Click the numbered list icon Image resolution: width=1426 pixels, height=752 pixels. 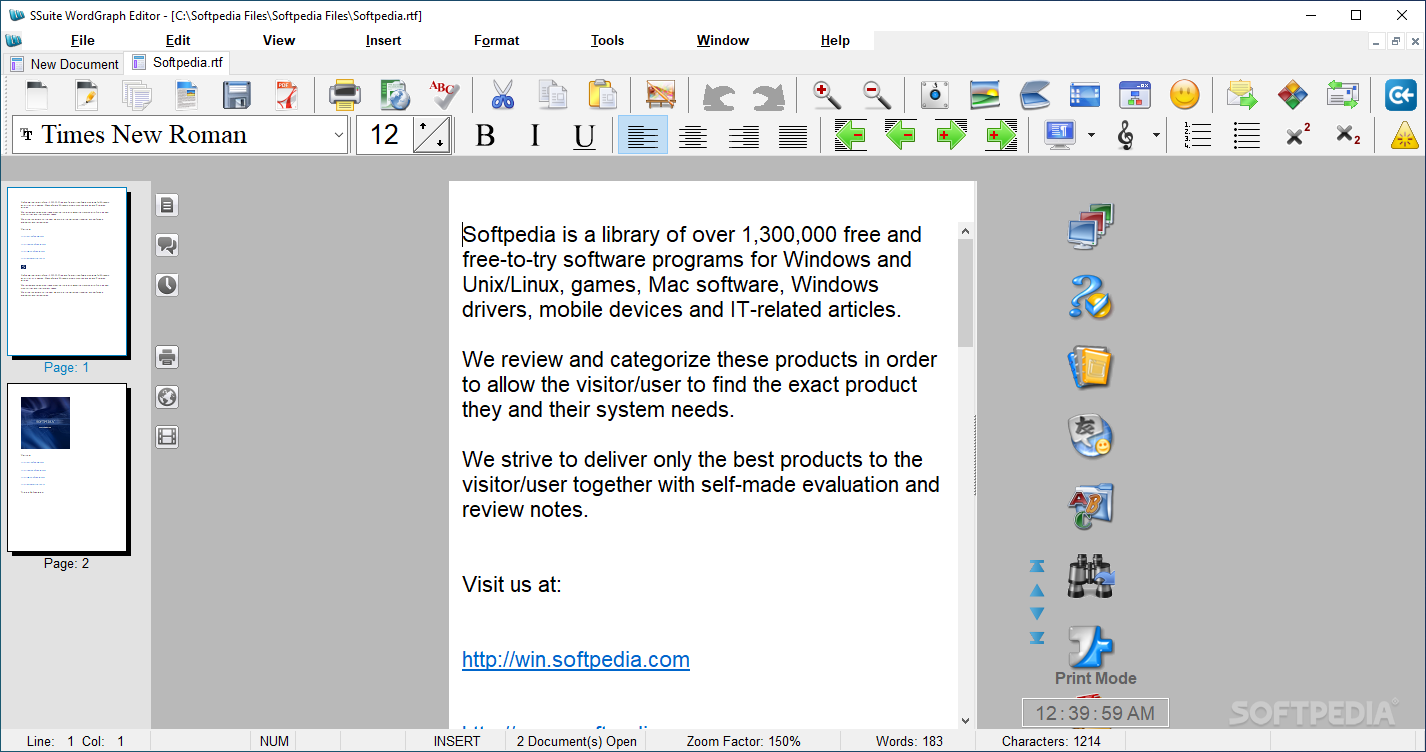tap(1197, 135)
